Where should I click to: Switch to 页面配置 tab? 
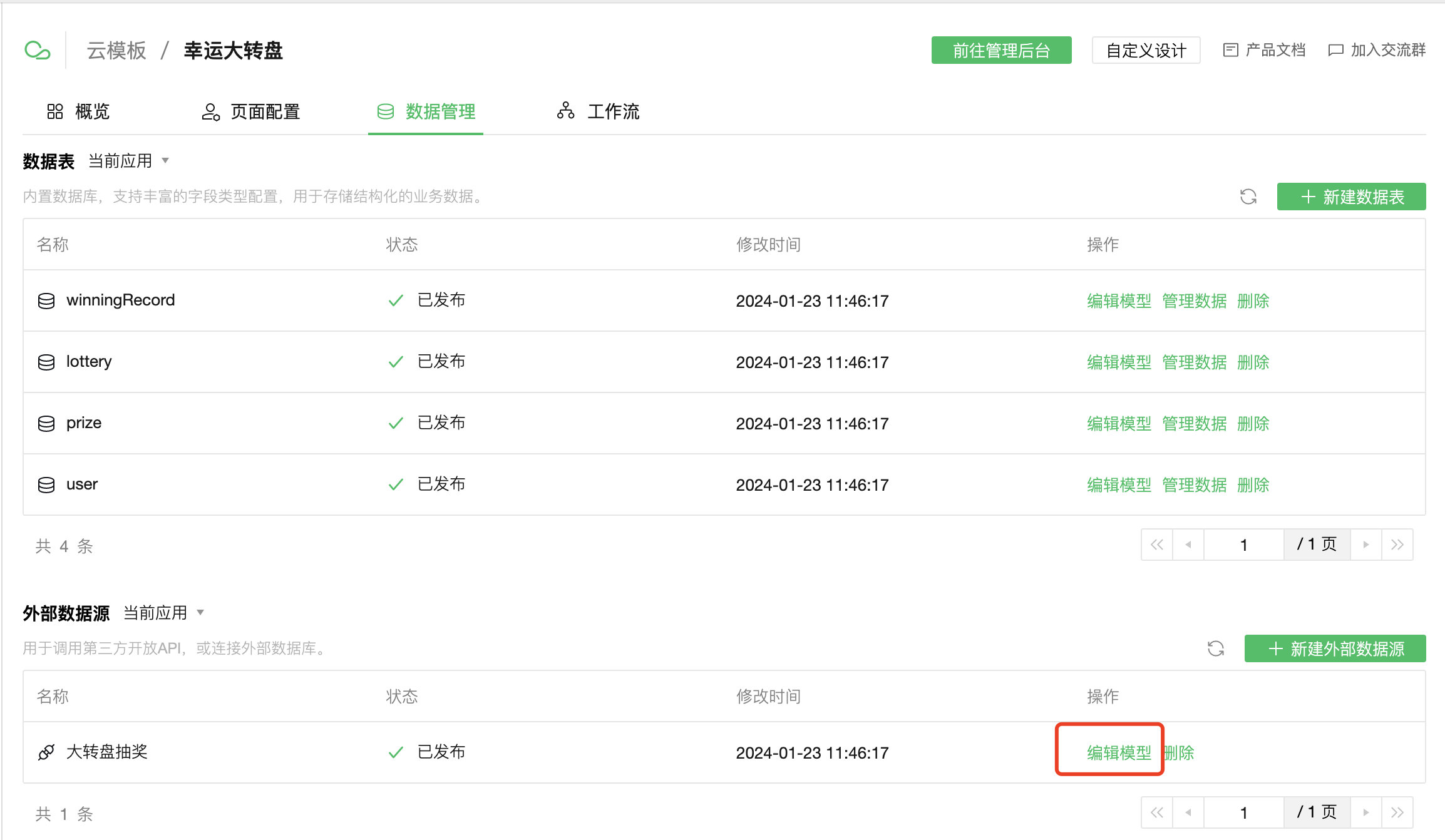tap(251, 111)
